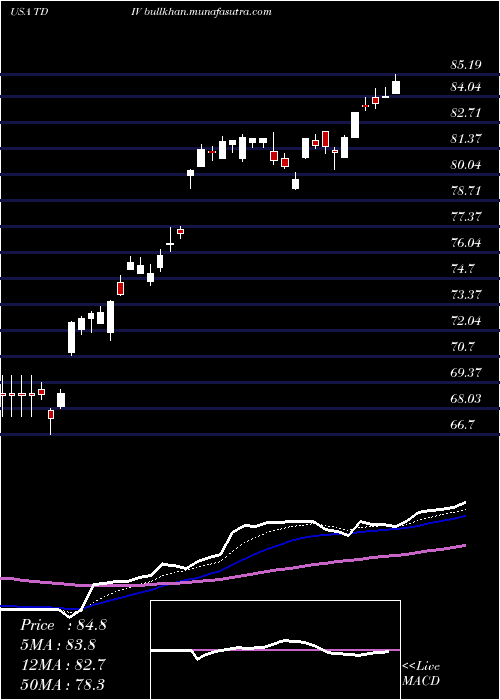Click the 73.37 price axis label
Image resolution: width=500 pixels, height=700 pixels.
(x=466, y=295)
